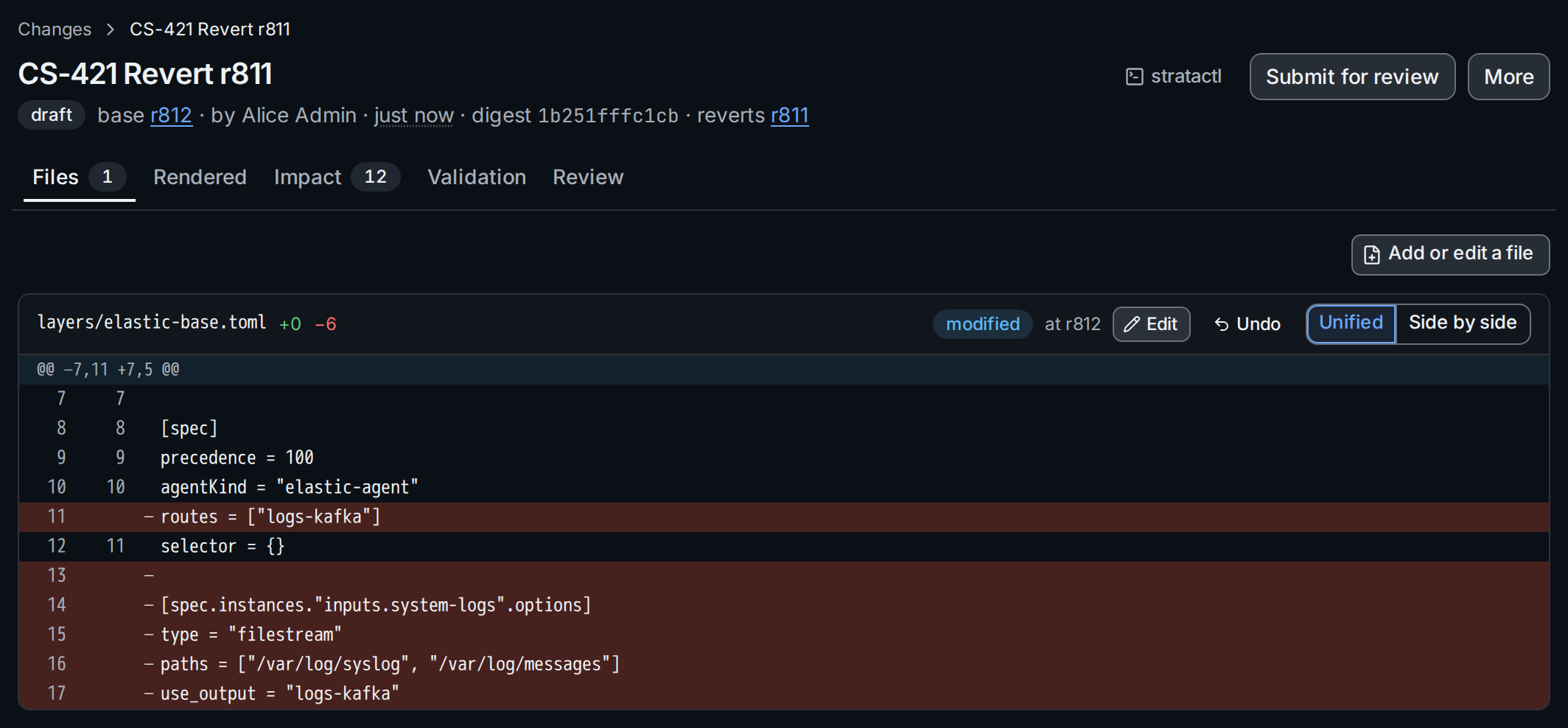The image size is (1568, 728).
Task: Follow the reverts r811 link
Action: 790,116
